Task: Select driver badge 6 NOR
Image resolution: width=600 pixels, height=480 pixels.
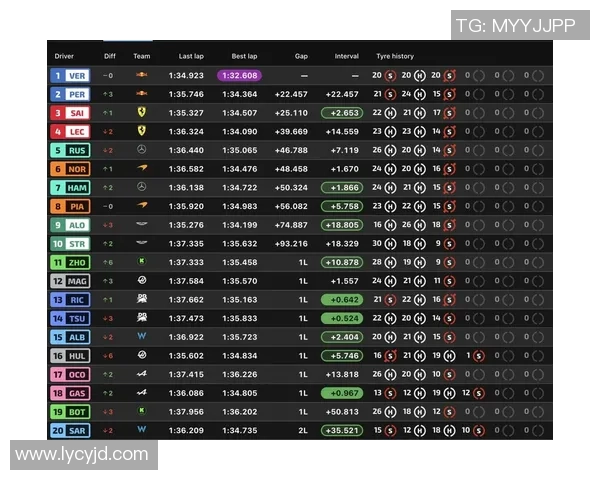Action: pos(70,169)
